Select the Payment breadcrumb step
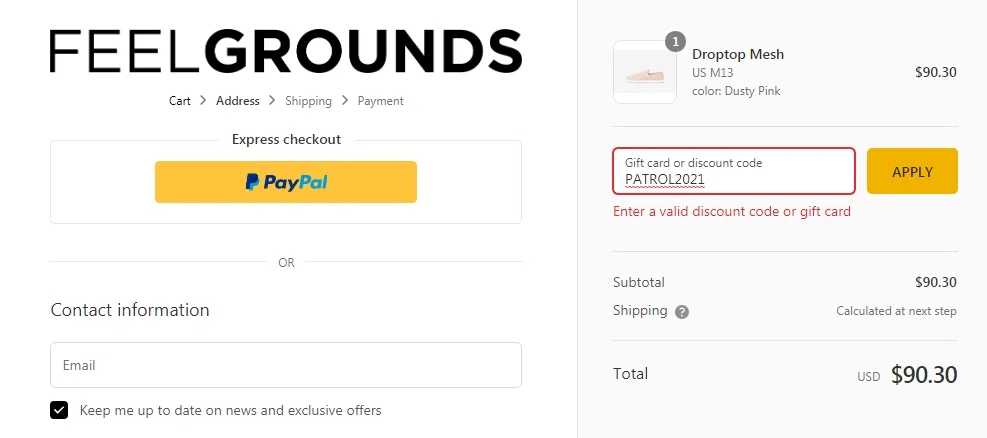 click(x=381, y=101)
